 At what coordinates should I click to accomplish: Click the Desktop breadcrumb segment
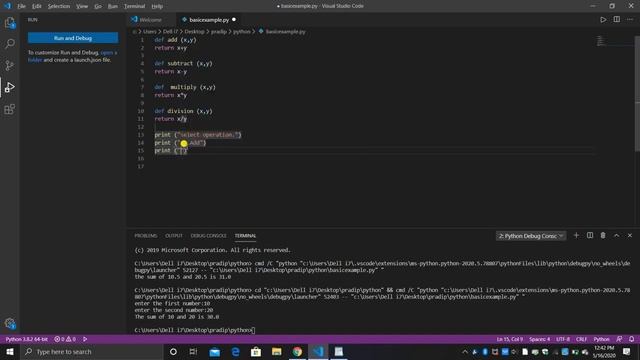(194, 31)
